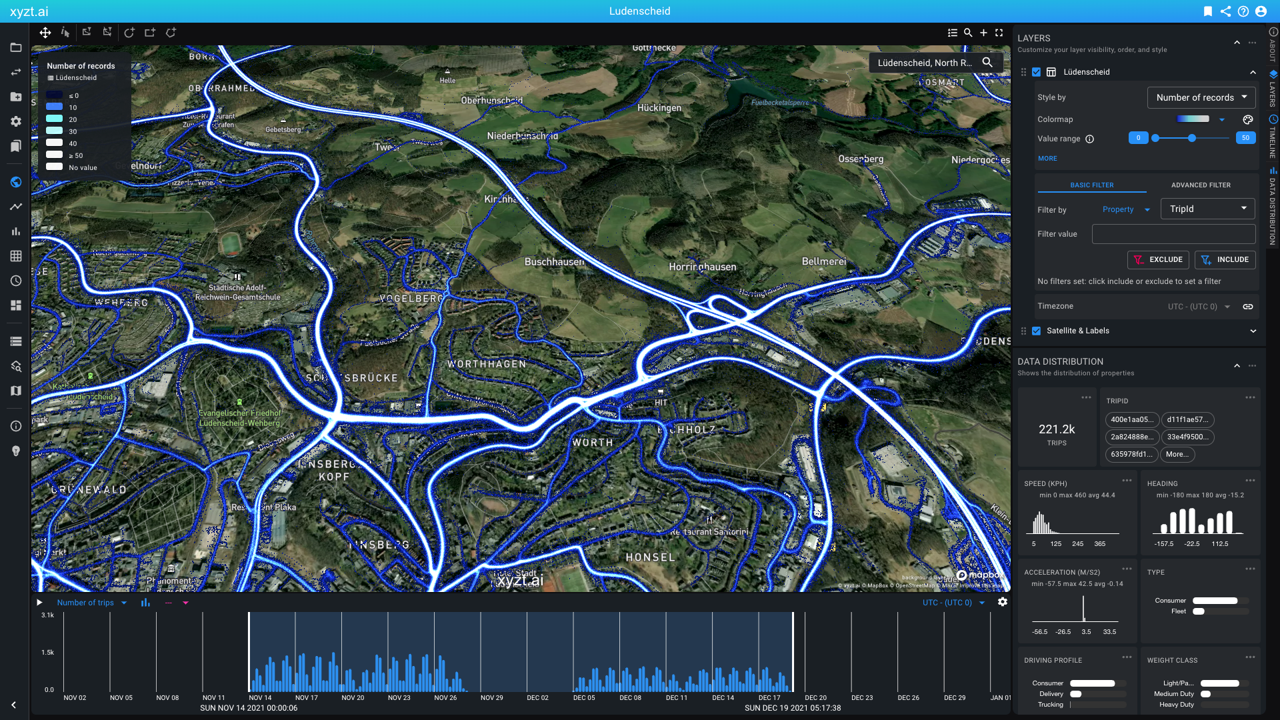
Task: Click the xyzt.ai logo
Action: [27, 11]
